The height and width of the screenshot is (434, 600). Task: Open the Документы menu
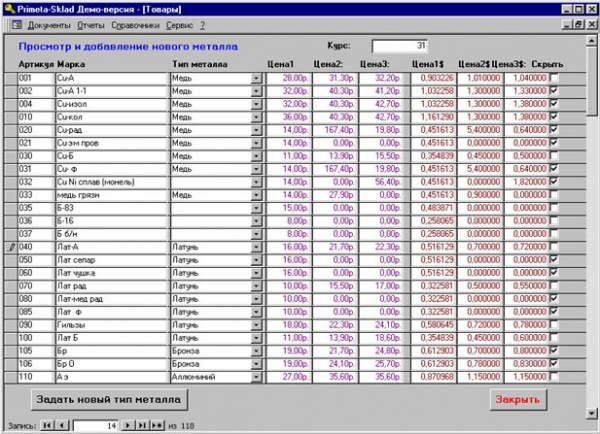point(49,25)
